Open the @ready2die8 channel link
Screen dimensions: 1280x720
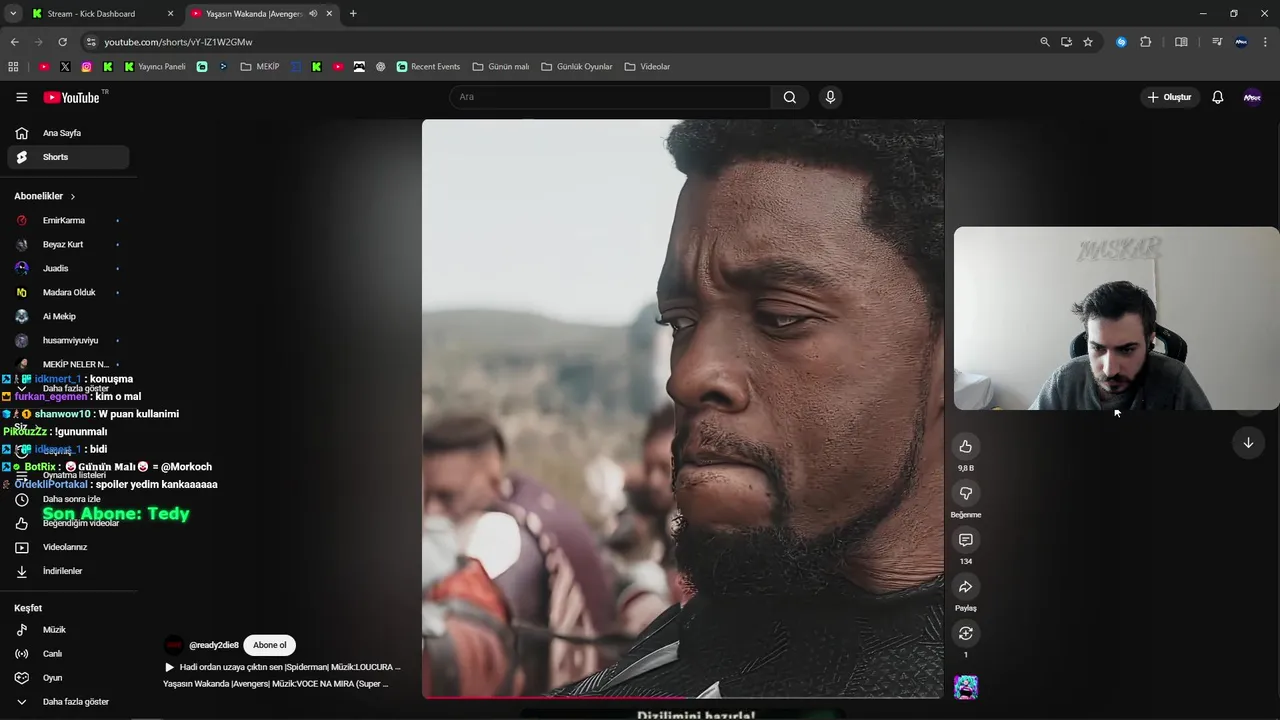(x=214, y=645)
